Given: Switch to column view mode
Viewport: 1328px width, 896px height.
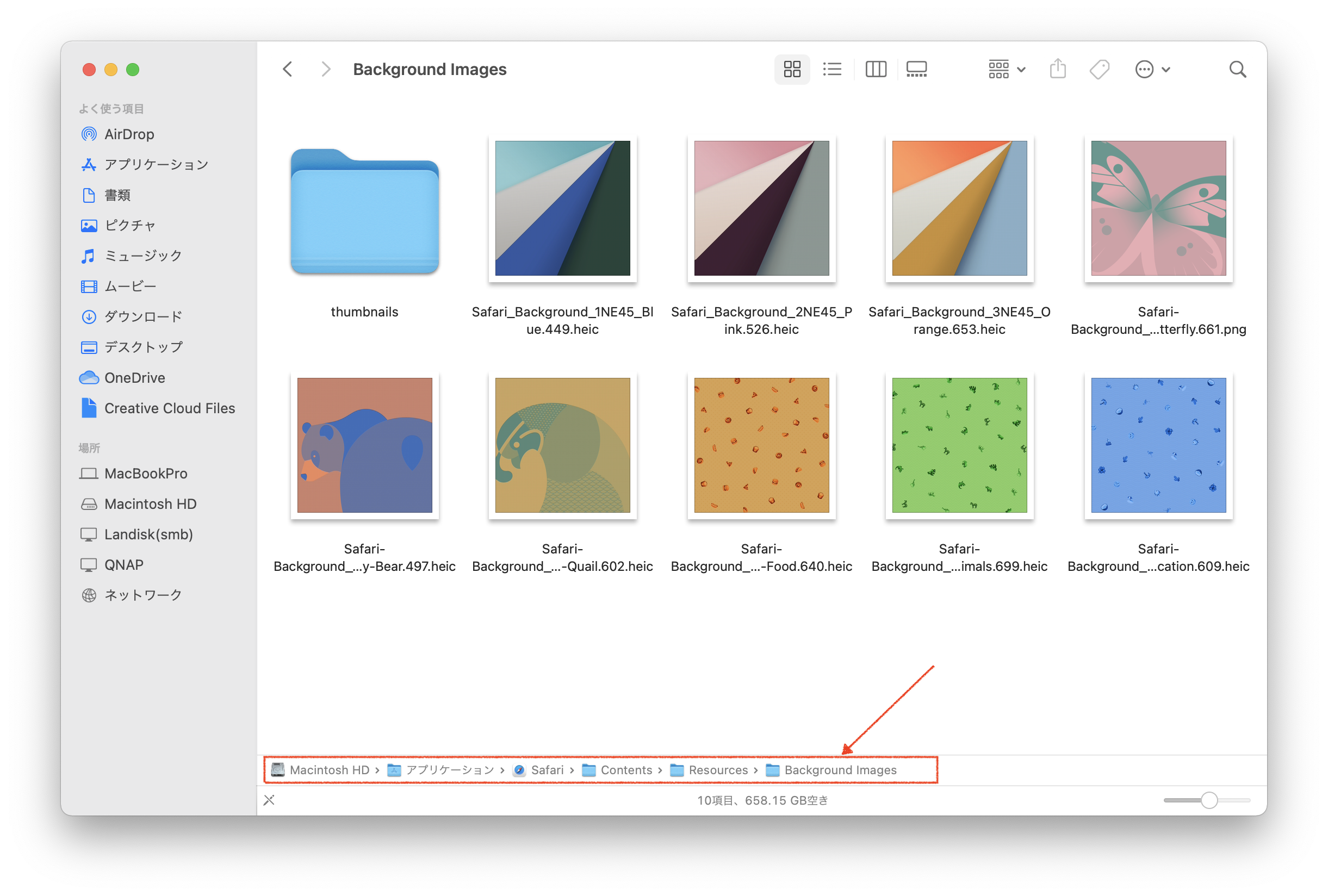Looking at the screenshot, I should click(876, 69).
